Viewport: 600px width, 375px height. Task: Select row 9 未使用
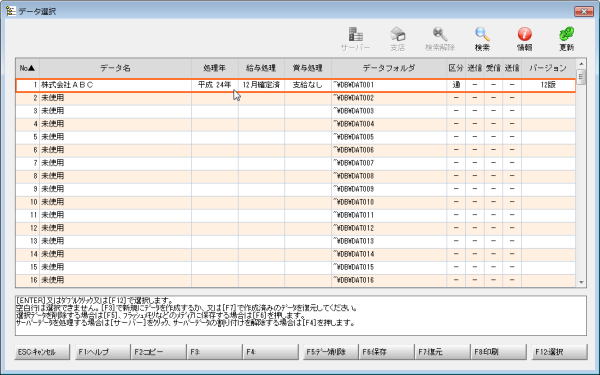(x=295, y=189)
